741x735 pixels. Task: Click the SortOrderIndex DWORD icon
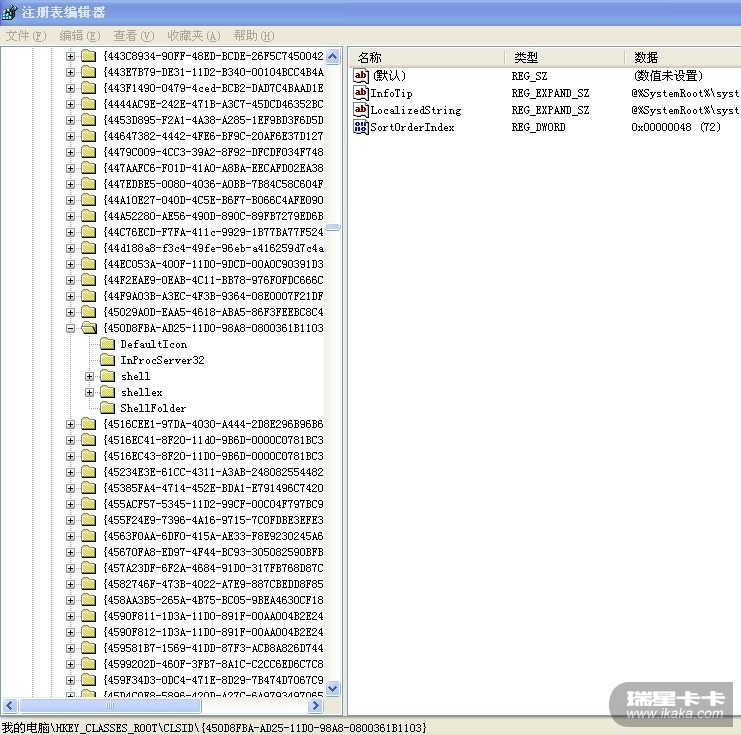coord(361,127)
